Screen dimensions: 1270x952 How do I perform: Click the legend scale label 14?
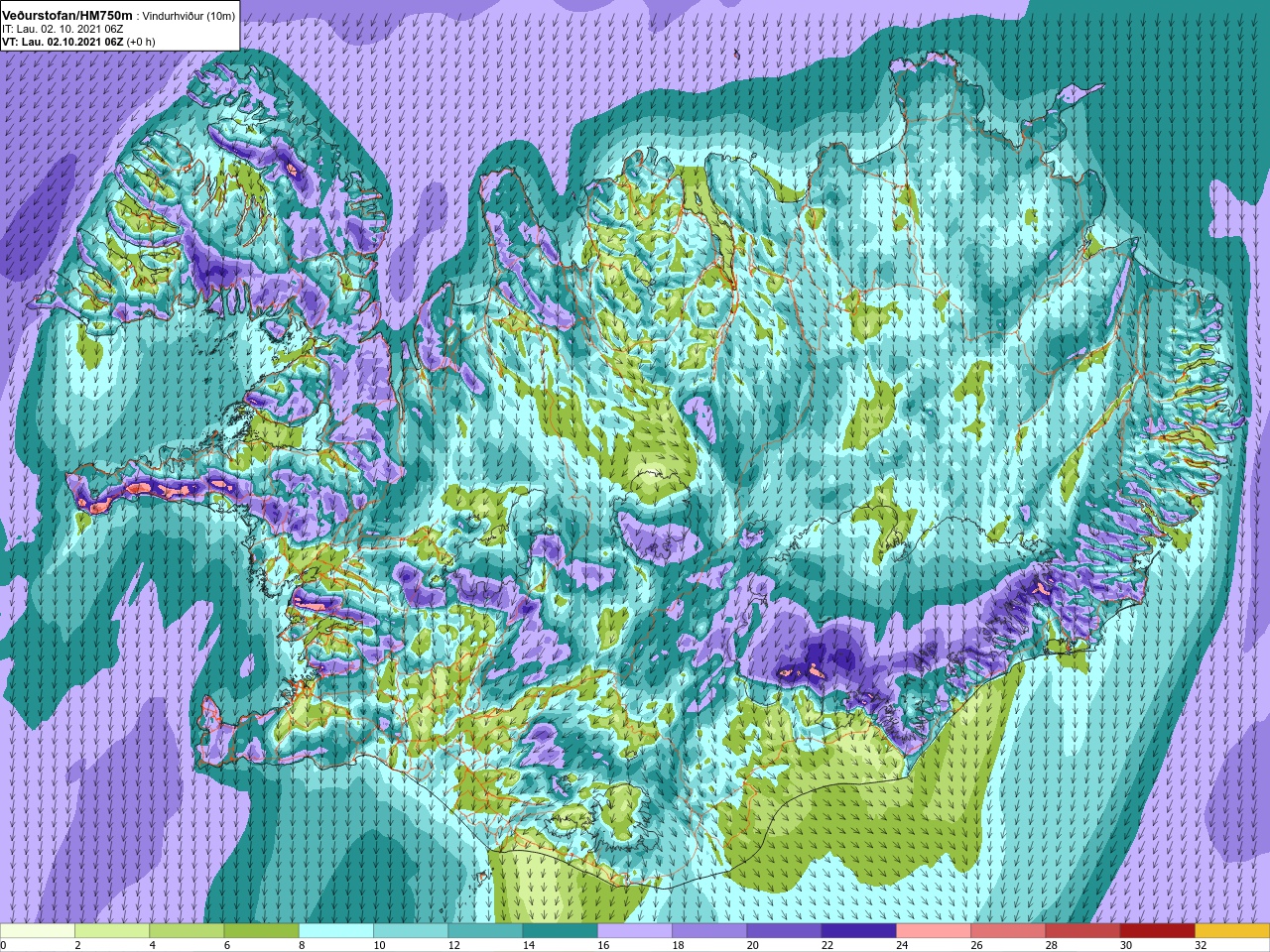point(529,945)
